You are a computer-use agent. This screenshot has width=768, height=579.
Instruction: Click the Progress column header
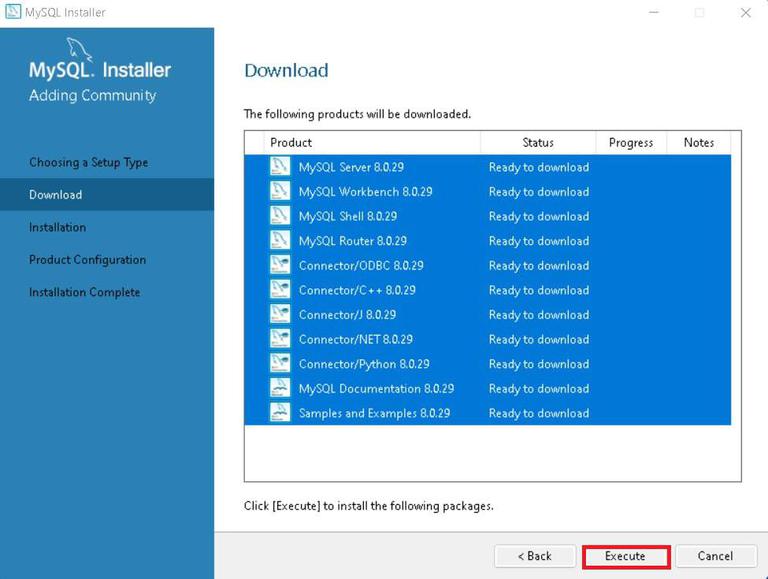pyautogui.click(x=631, y=143)
